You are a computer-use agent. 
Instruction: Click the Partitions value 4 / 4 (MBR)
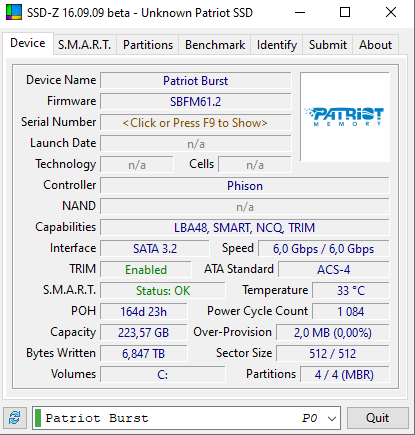(345, 375)
